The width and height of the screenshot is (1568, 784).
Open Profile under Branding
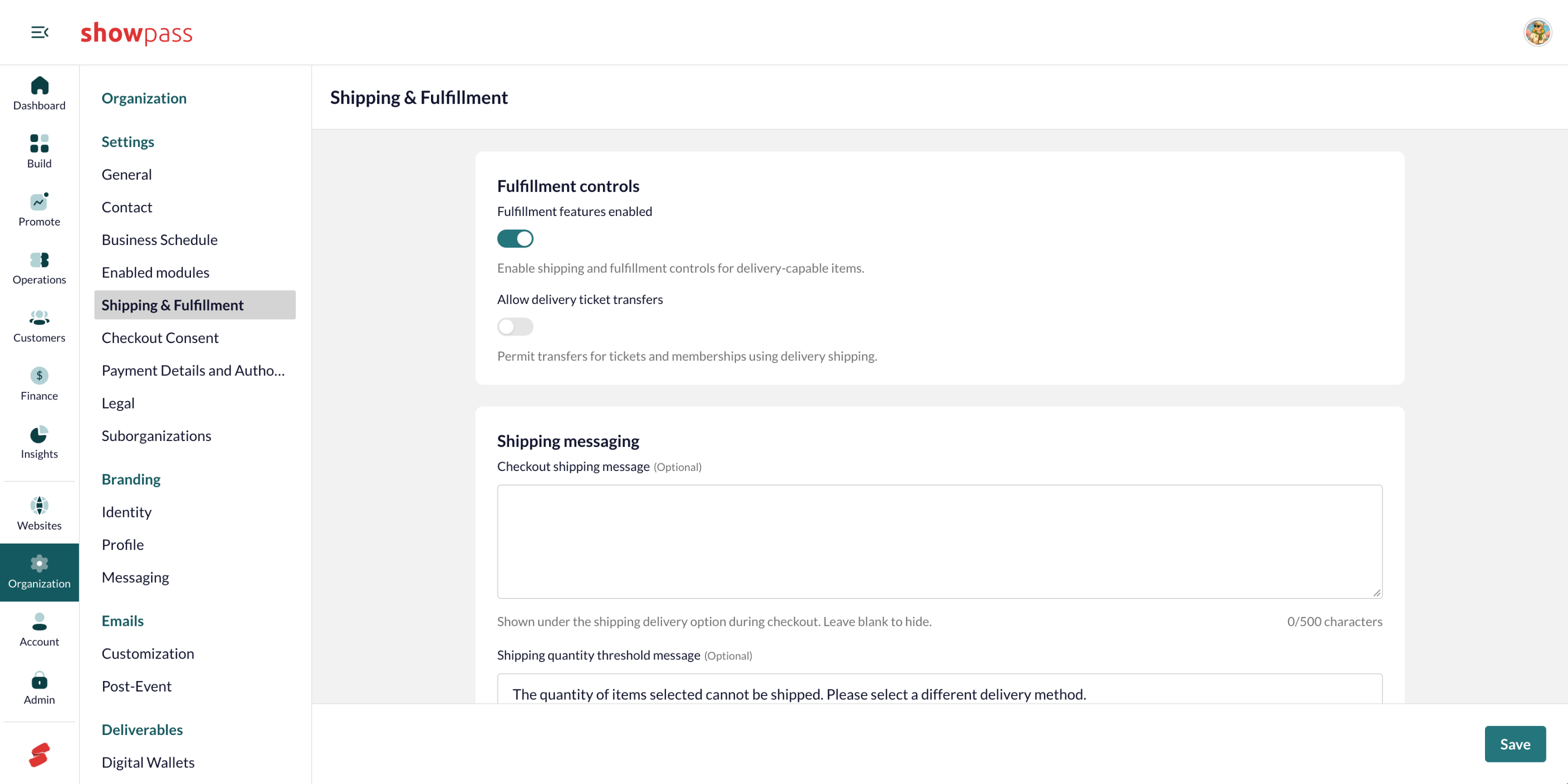[123, 545]
